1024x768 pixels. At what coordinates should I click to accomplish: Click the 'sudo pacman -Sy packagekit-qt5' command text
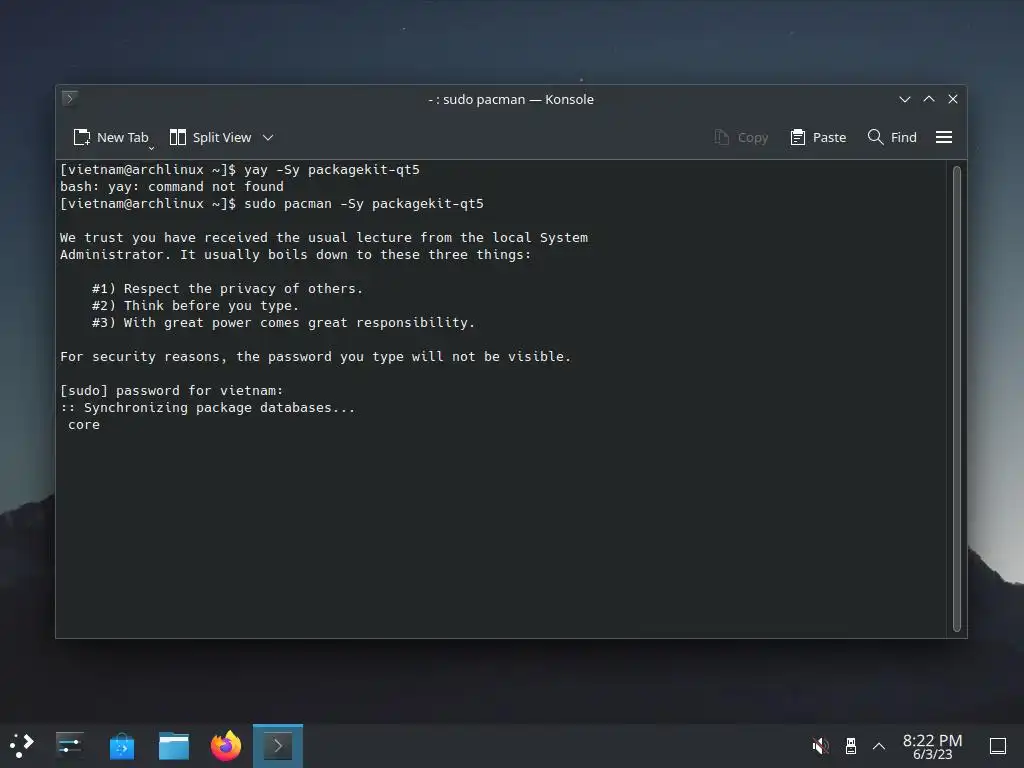[x=364, y=204]
